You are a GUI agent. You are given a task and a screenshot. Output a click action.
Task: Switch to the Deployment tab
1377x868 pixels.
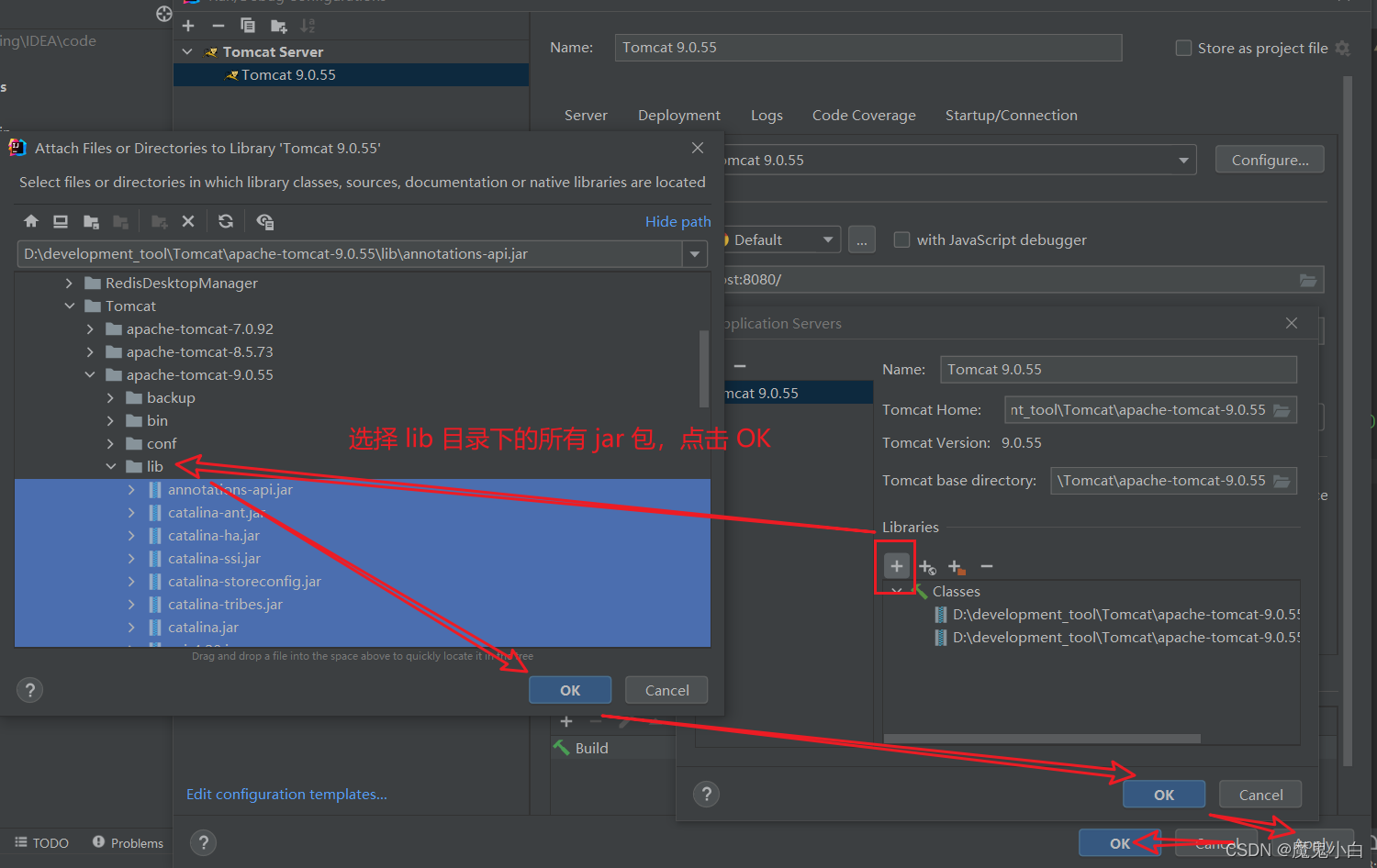pos(679,116)
